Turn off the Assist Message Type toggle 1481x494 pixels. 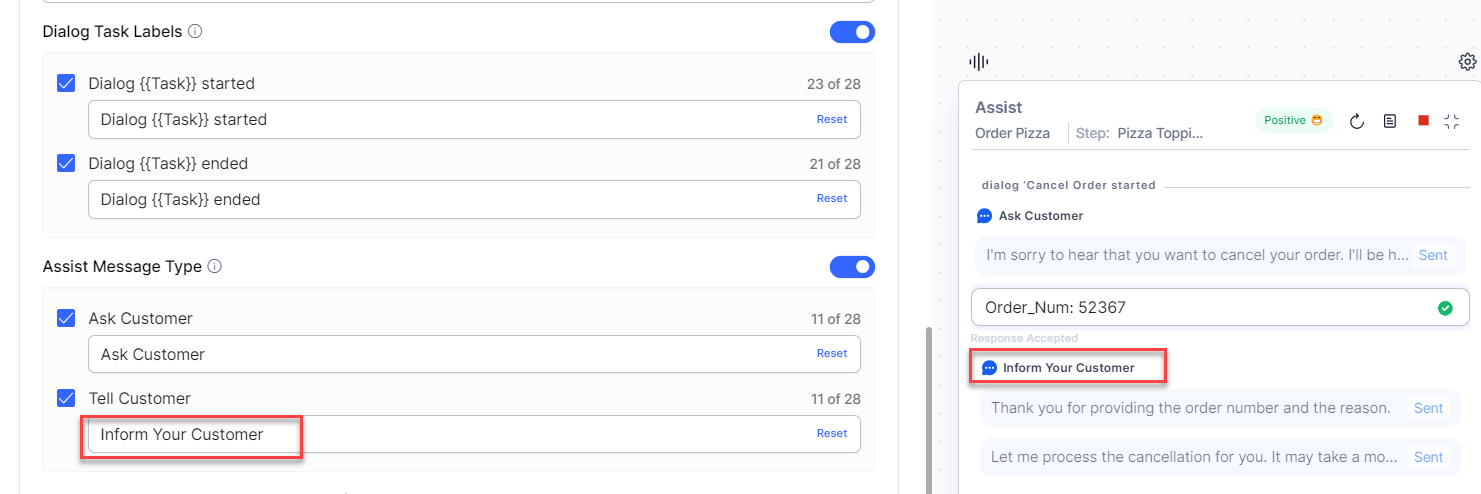(852, 267)
